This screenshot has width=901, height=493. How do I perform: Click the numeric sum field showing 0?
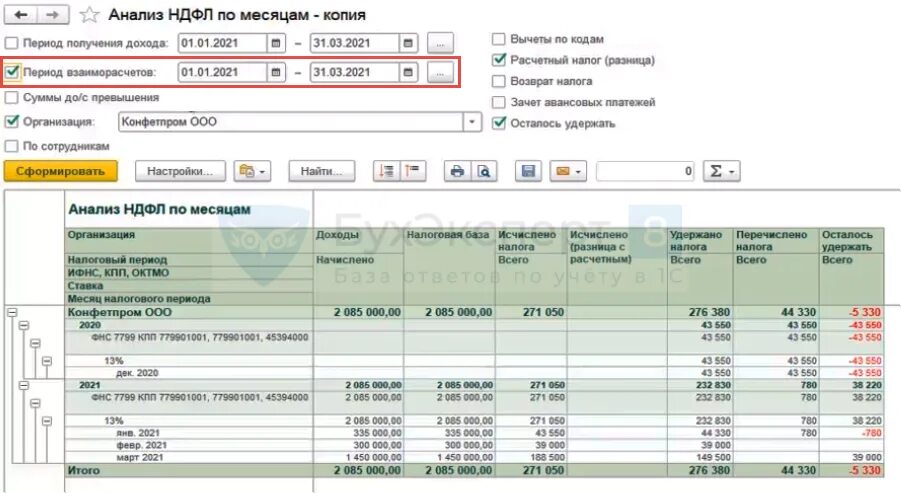pos(645,171)
